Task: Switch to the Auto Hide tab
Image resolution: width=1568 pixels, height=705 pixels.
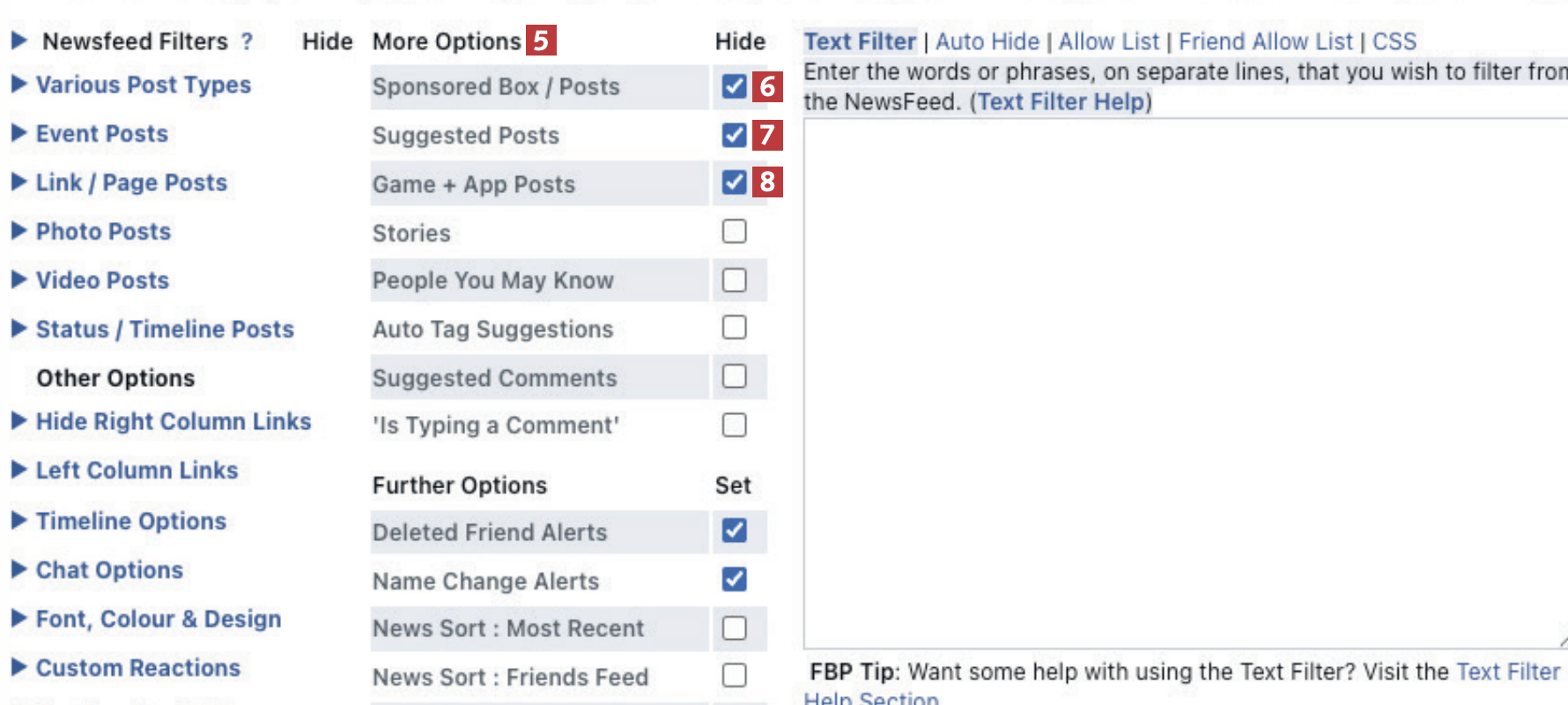Action: 987,41
